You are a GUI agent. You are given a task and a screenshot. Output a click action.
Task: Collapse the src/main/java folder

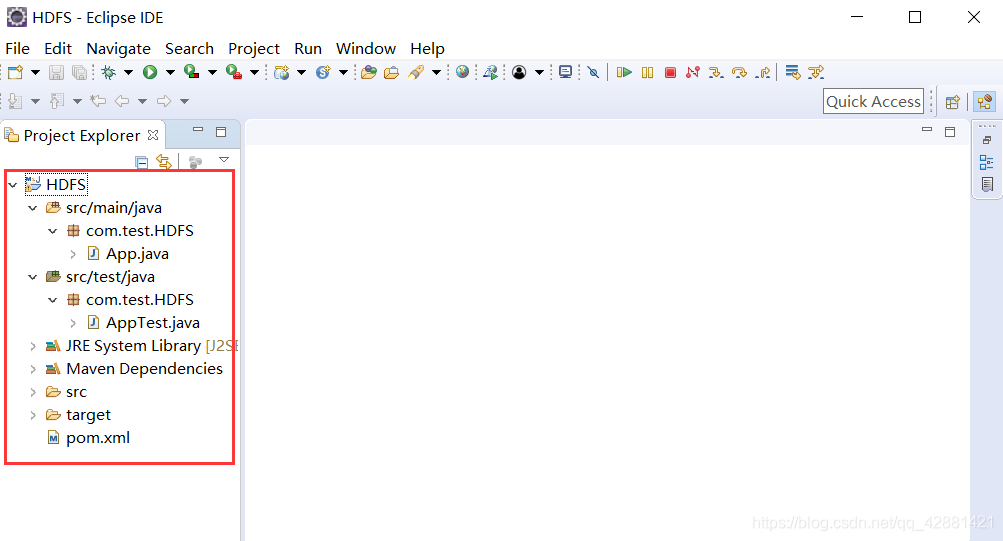33,208
